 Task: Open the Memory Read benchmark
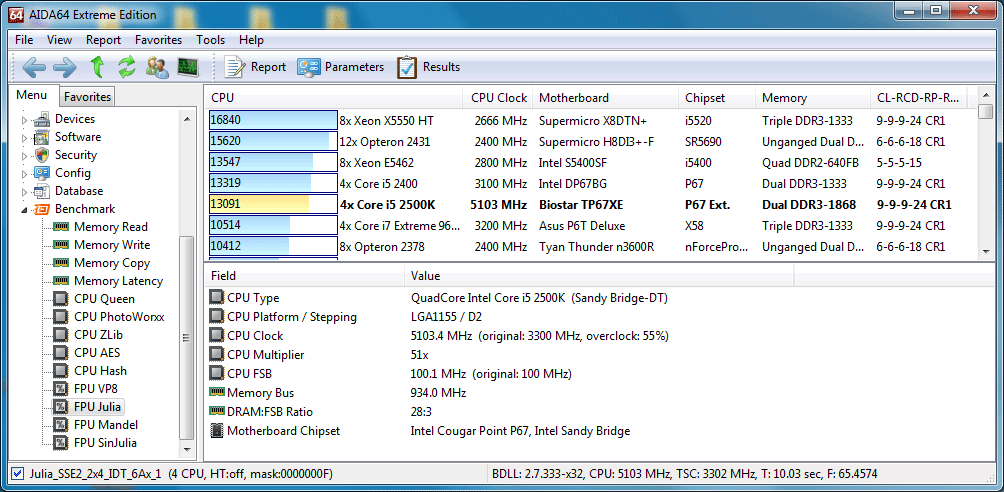[x=111, y=227]
